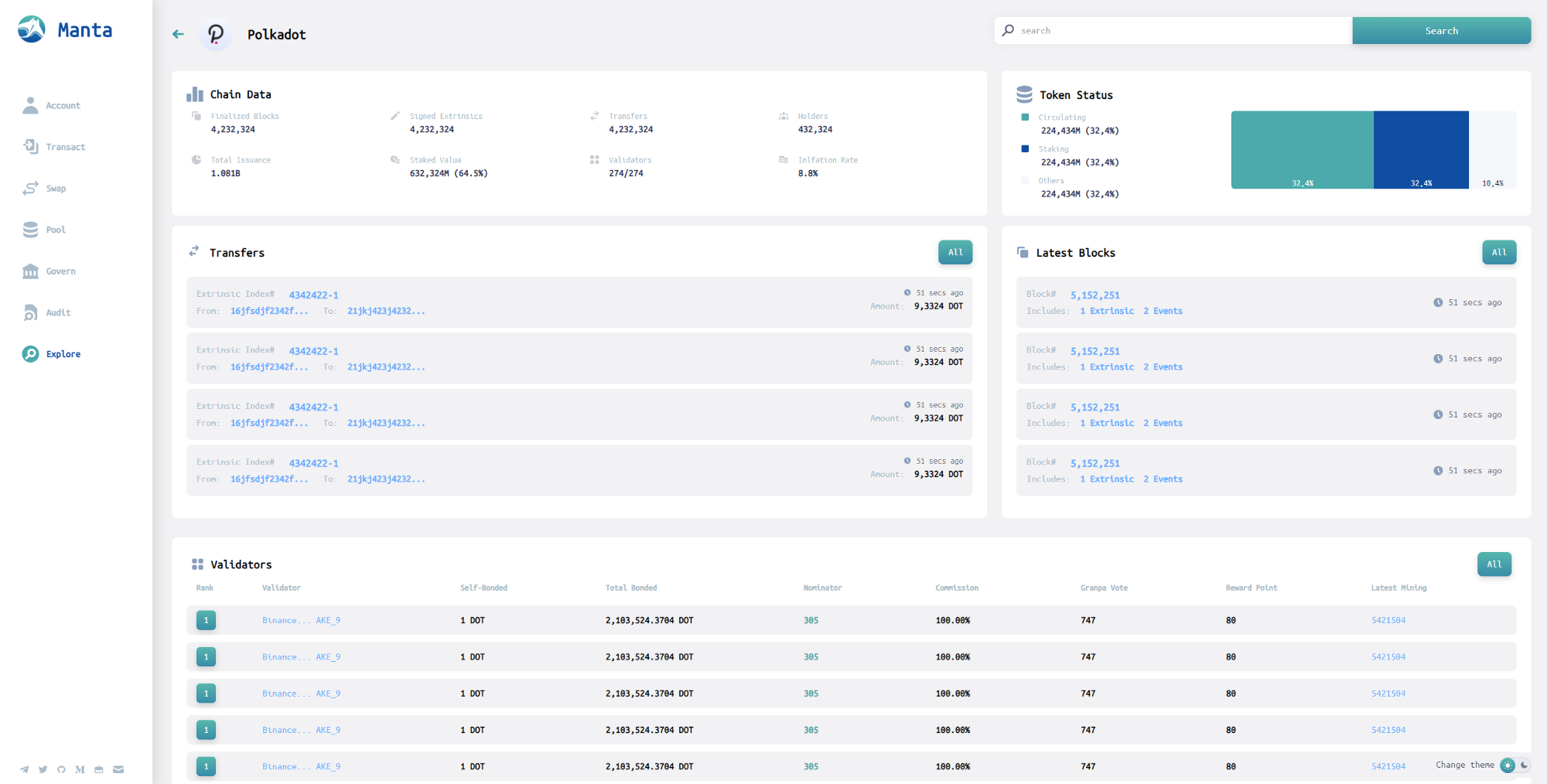Go to Transact in the sidebar
This screenshot has height=784, width=1547.
click(53, 147)
